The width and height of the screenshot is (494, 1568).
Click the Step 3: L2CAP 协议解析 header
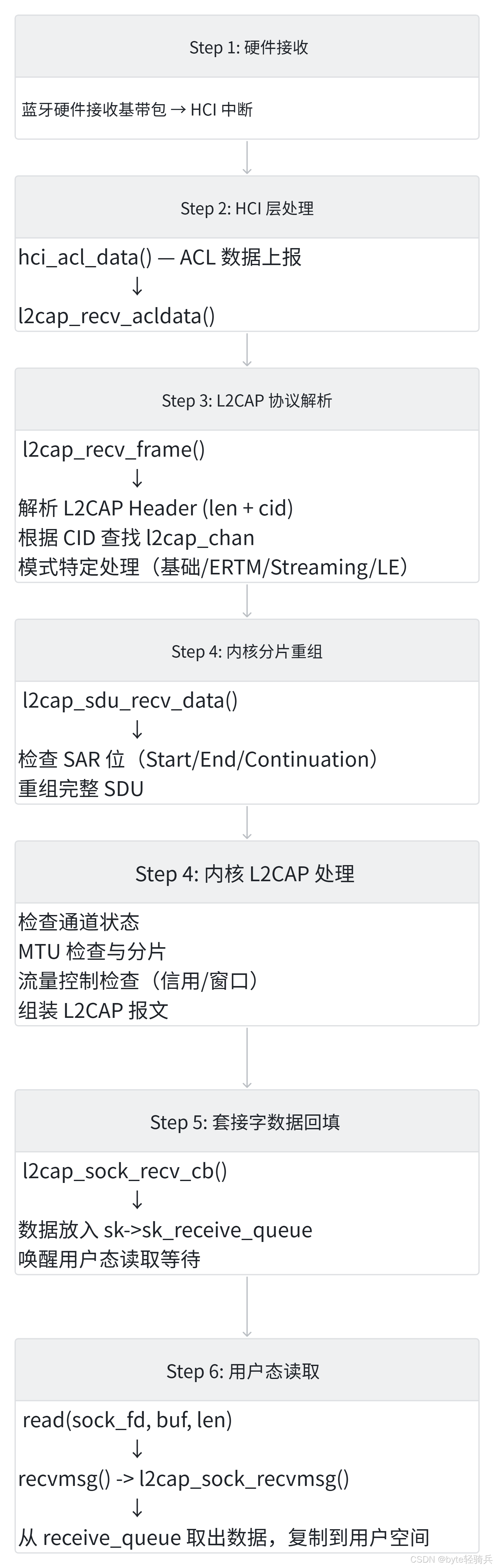tap(247, 401)
